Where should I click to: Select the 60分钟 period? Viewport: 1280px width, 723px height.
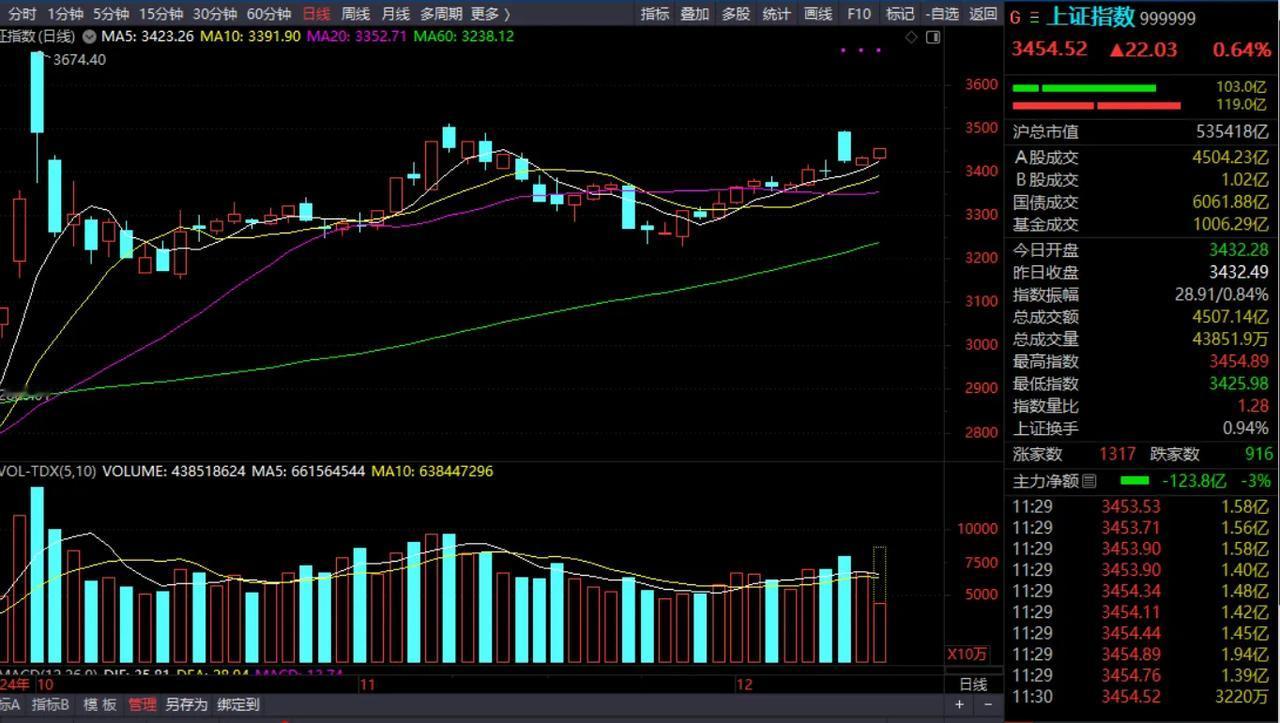pos(269,14)
